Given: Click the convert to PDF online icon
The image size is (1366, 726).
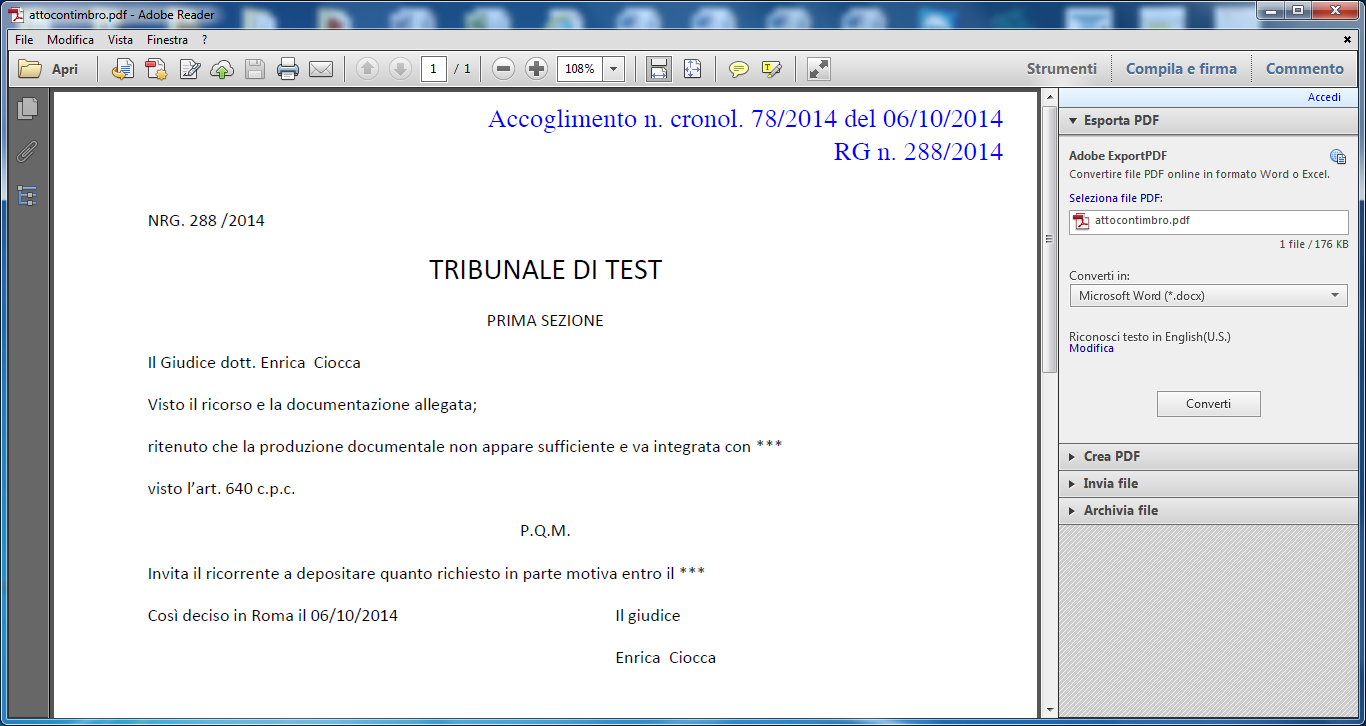Looking at the screenshot, I should coord(123,69).
